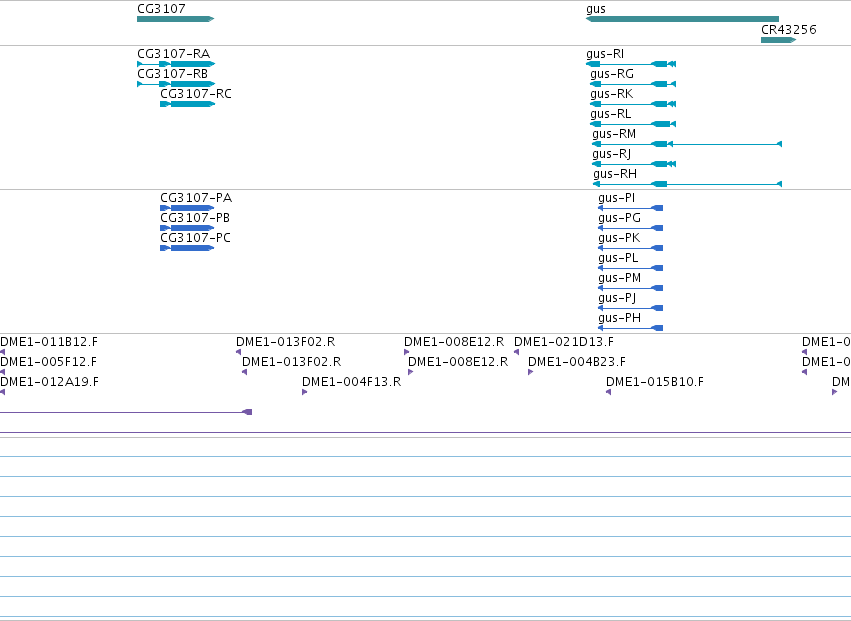
Task: Select the gus-RI transcript glyph
Action: 631,64
